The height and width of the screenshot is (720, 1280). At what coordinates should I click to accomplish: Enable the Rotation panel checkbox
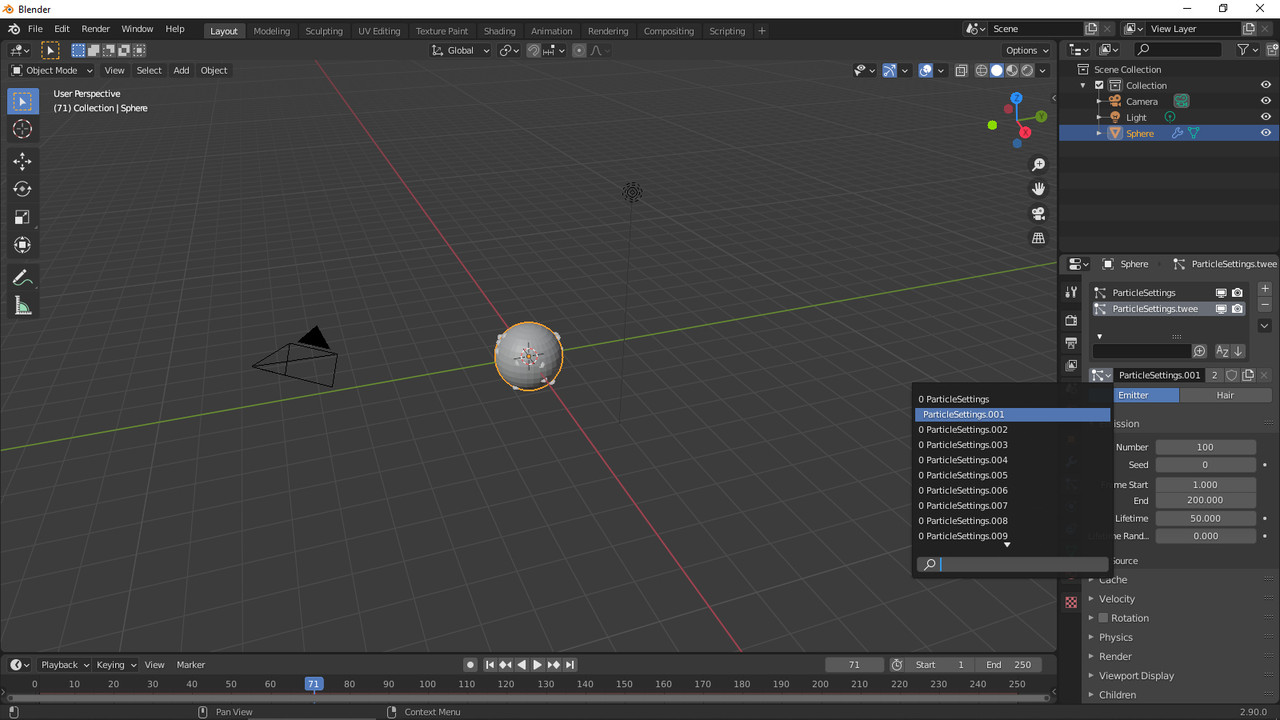[x=1103, y=618]
